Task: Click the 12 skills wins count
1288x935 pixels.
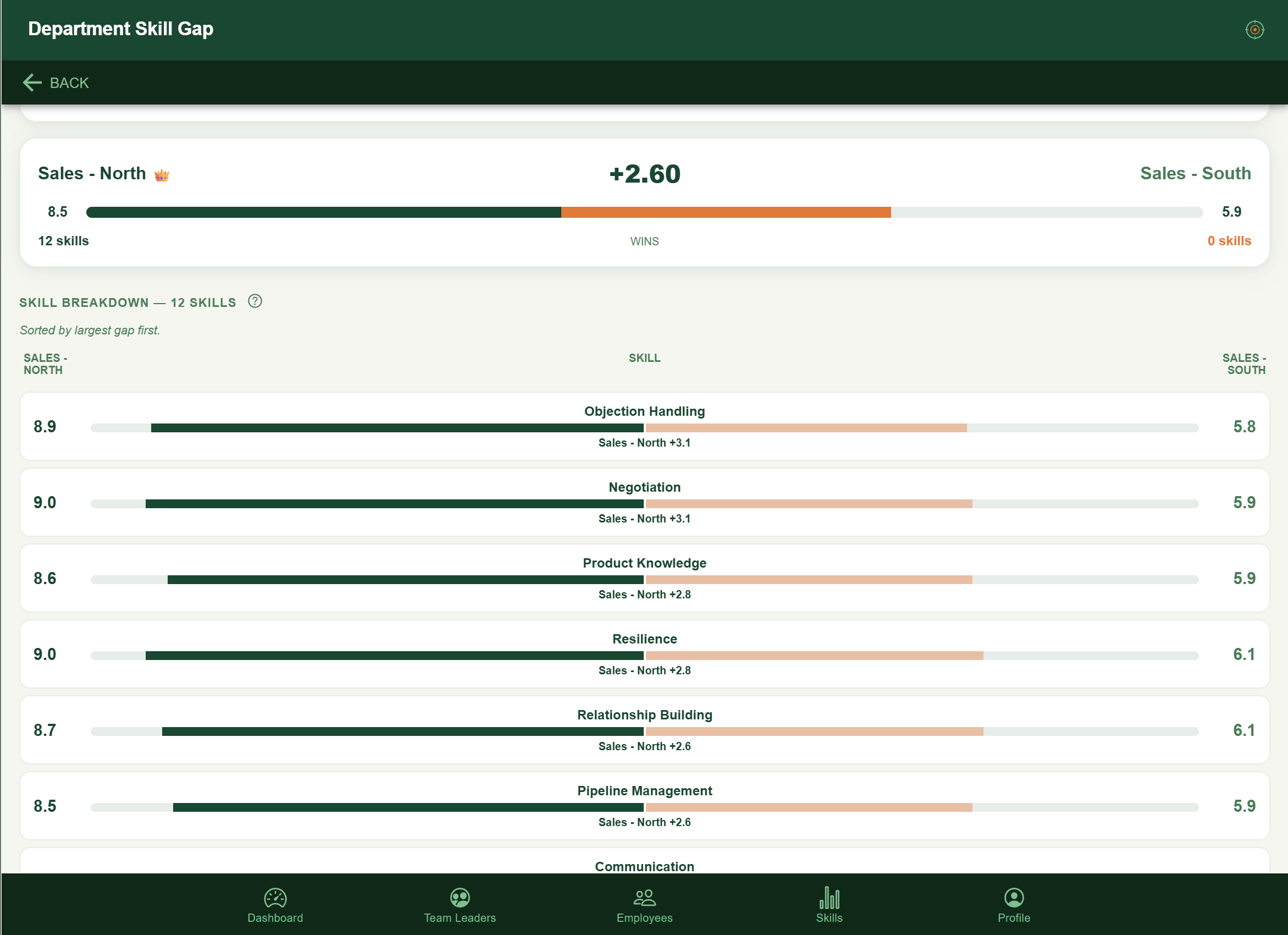Action: pyautogui.click(x=64, y=241)
